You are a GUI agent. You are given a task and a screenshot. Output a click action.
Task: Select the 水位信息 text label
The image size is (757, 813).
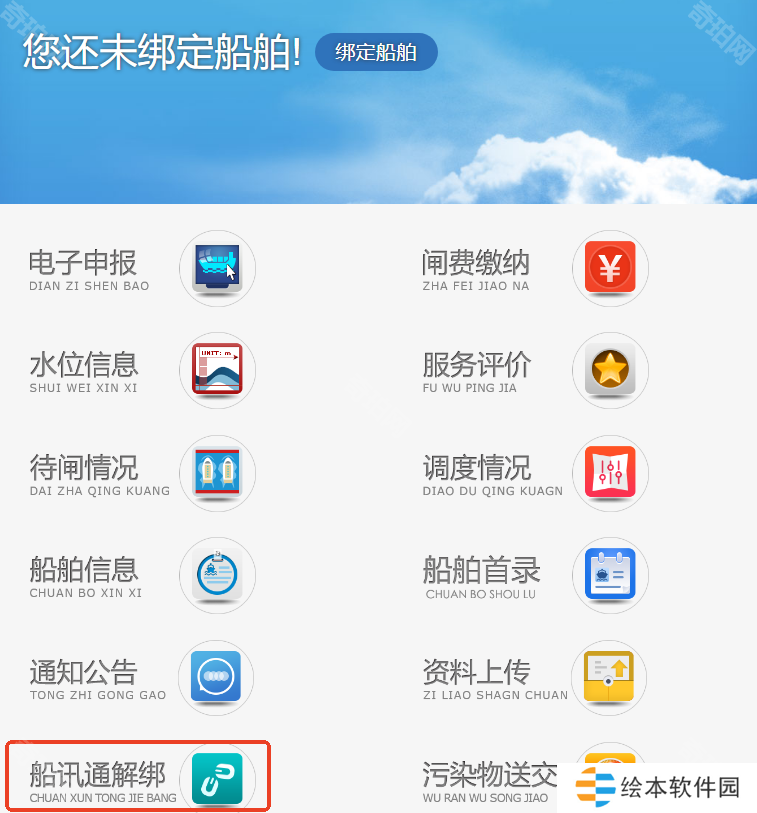tap(83, 365)
